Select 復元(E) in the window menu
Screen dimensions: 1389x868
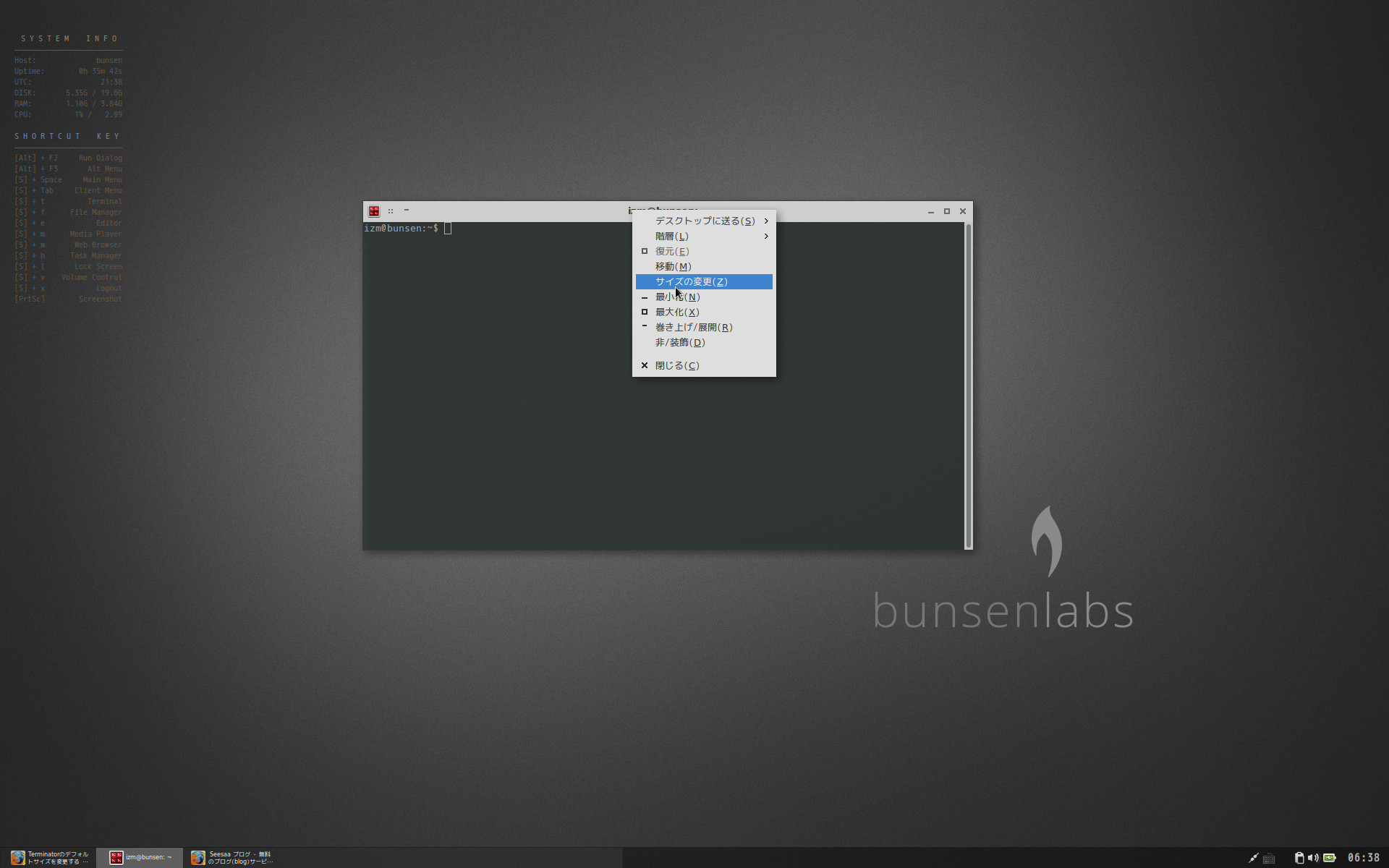(x=704, y=251)
